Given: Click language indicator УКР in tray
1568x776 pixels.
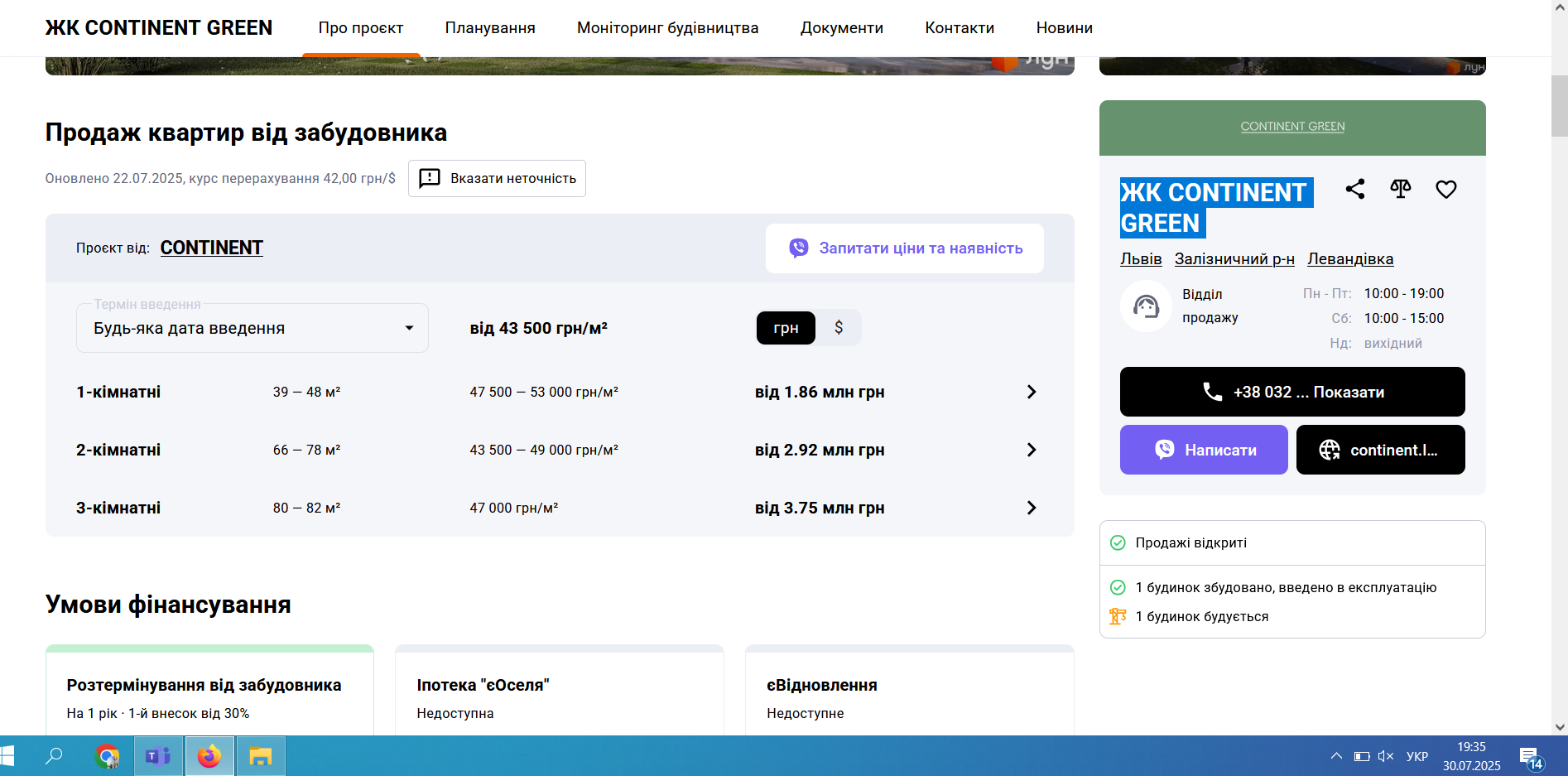Looking at the screenshot, I should click(1417, 756).
